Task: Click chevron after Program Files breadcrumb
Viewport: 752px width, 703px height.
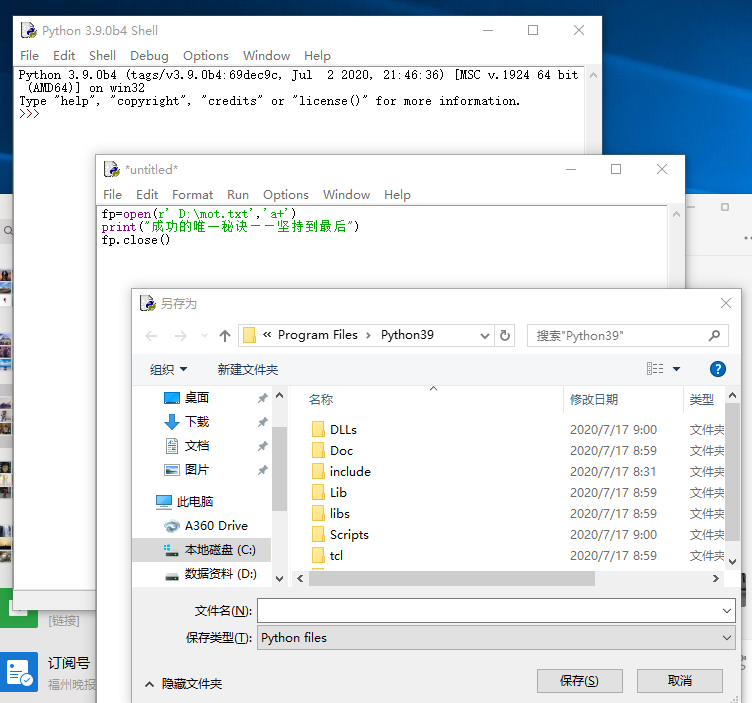Action: coord(368,335)
